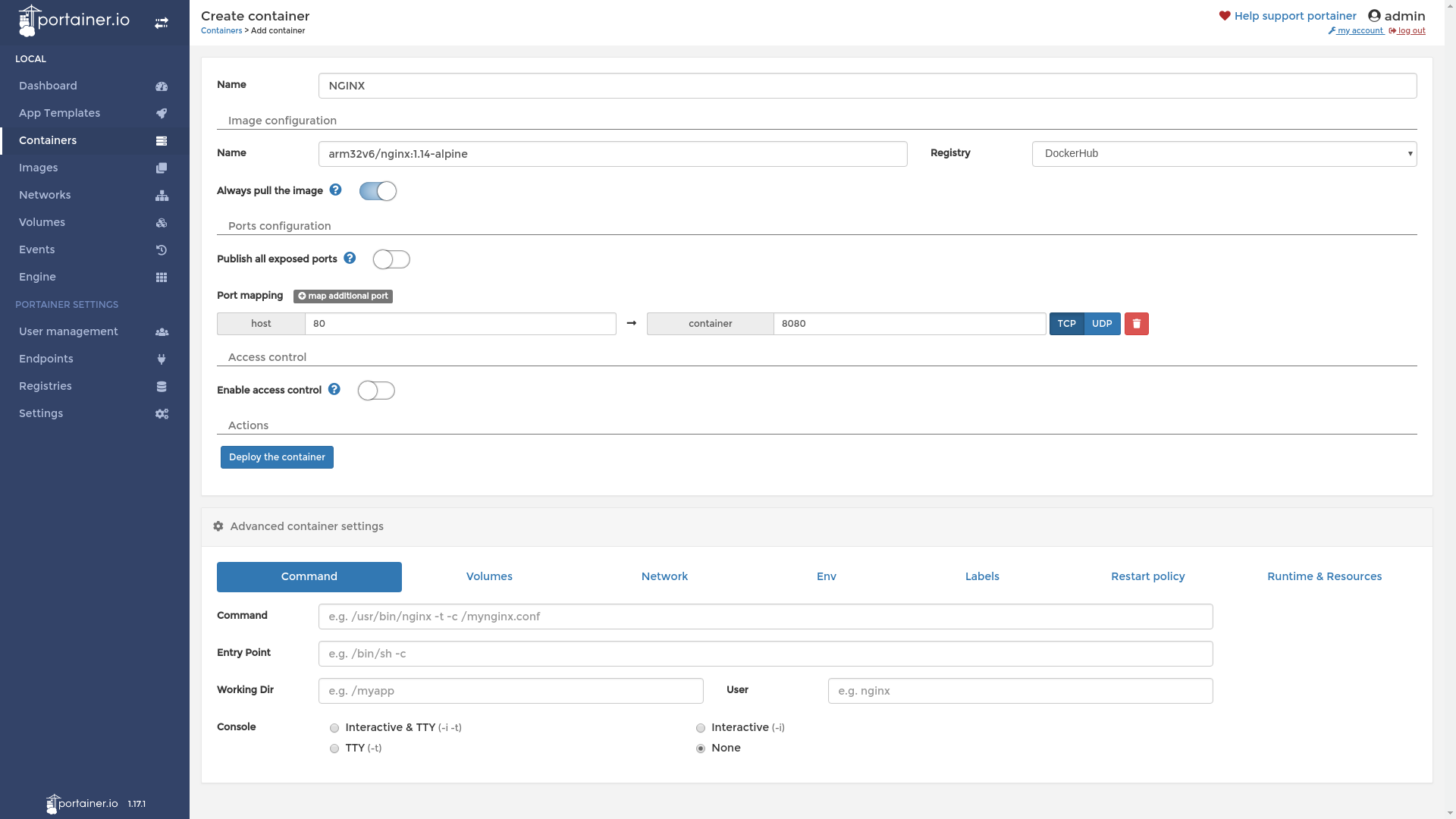Image resolution: width=1456 pixels, height=819 pixels.
Task: Click Deploy the container button
Action: click(x=277, y=457)
